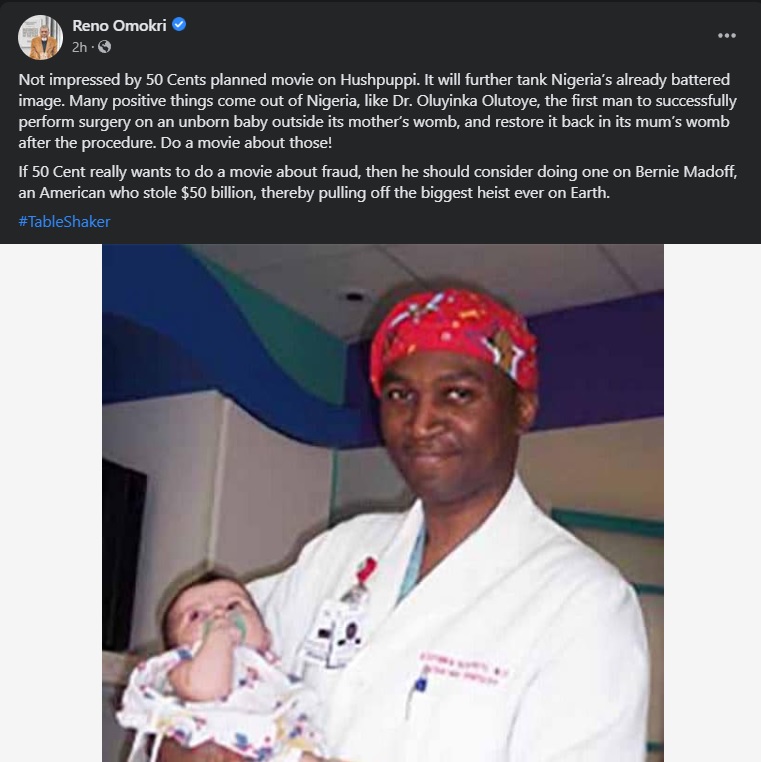
Task: Click the Bernie Madoff mention in text
Action: pos(686,172)
